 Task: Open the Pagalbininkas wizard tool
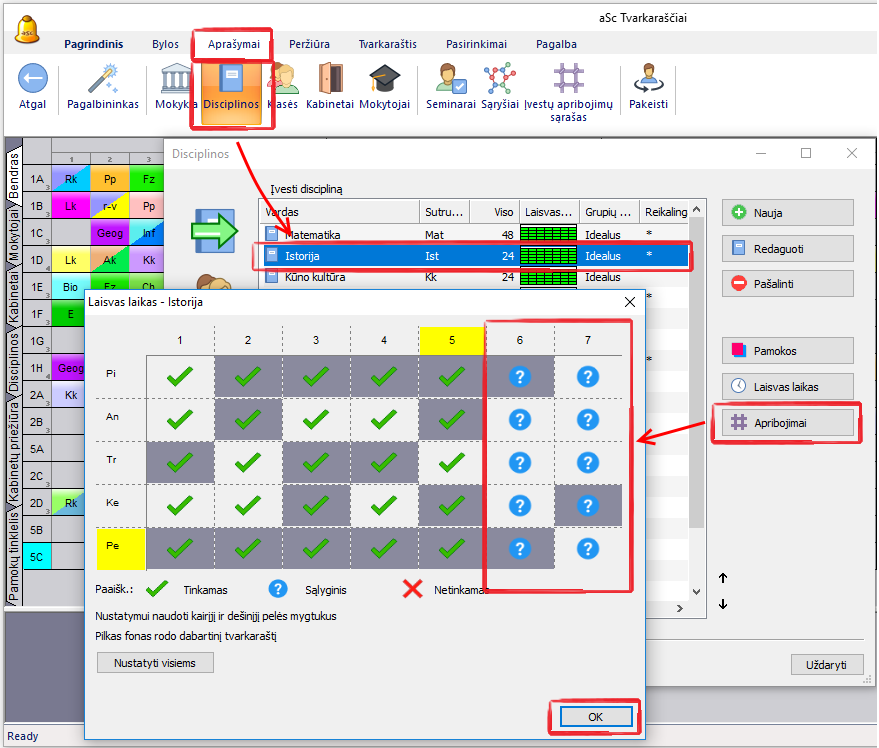pos(103,80)
